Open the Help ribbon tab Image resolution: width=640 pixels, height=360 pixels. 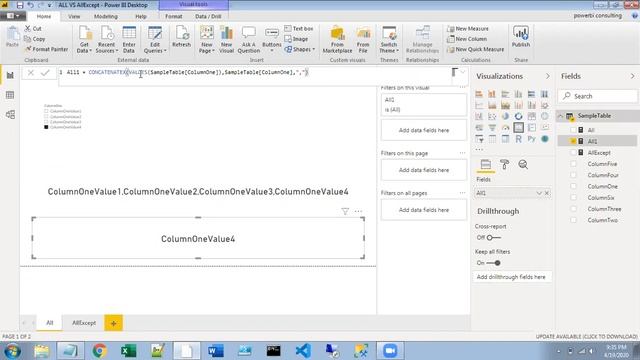click(x=141, y=16)
